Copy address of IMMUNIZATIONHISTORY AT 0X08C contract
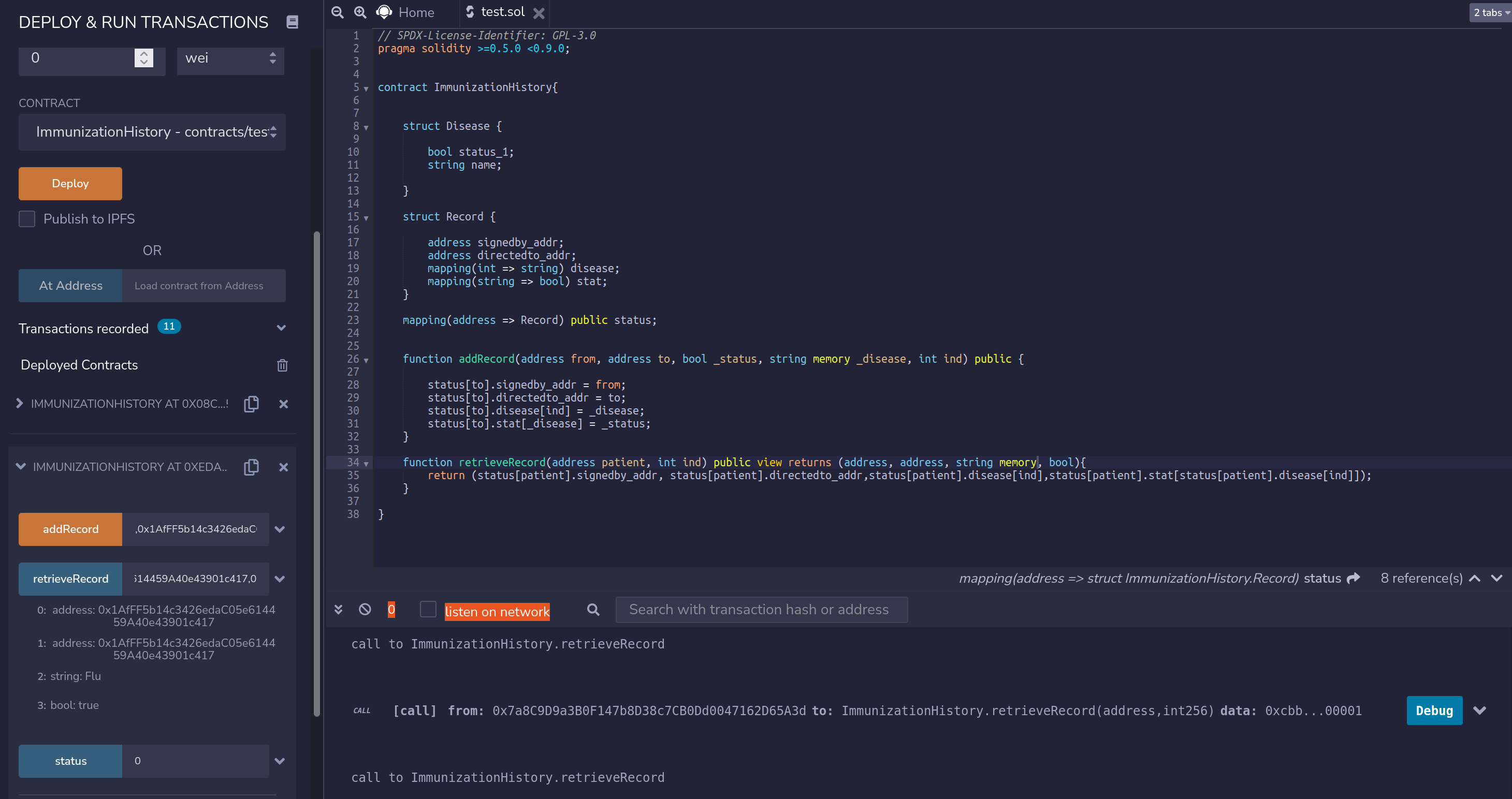Viewport: 1512px width, 799px height. tap(251, 404)
